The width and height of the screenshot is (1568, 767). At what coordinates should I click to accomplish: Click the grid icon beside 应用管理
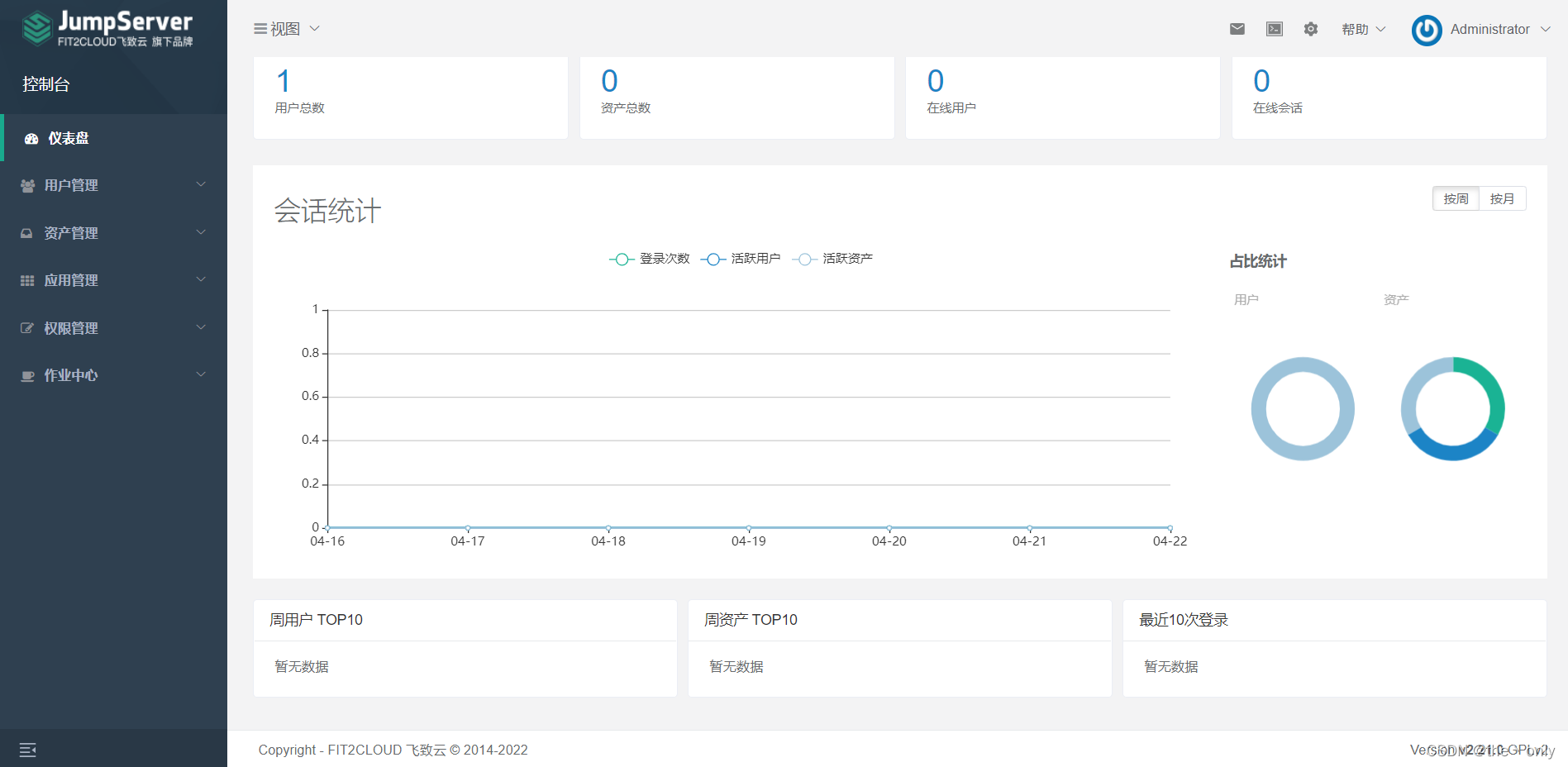click(27, 281)
